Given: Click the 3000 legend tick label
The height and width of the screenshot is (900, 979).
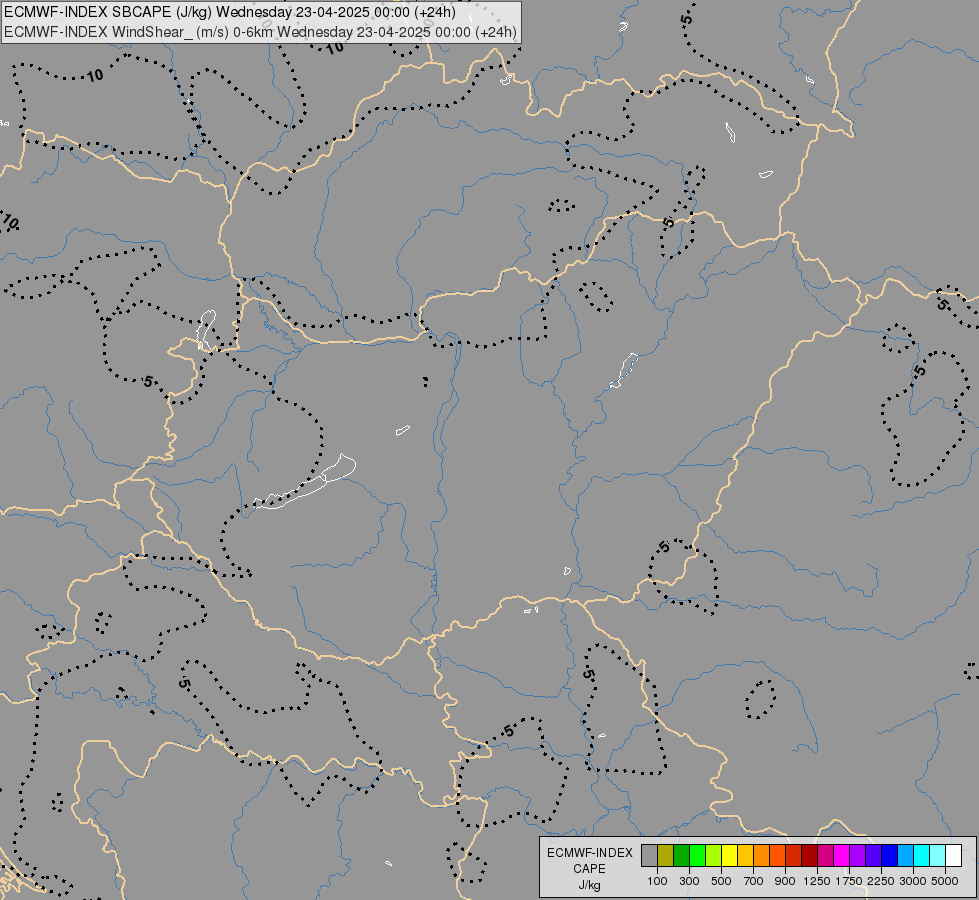Looking at the screenshot, I should tap(913, 881).
